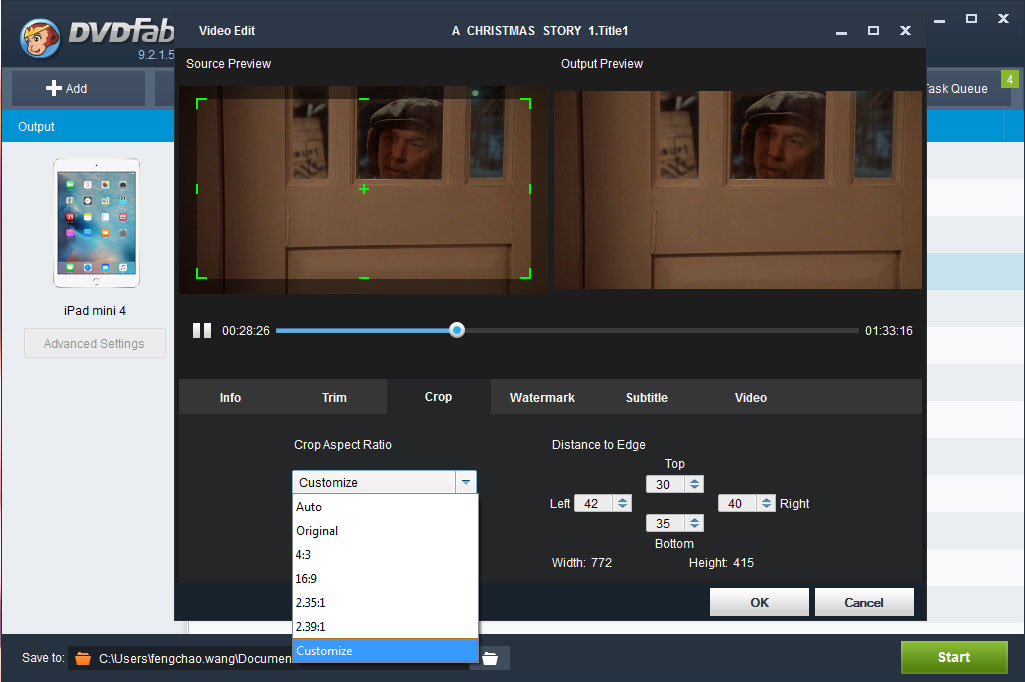This screenshot has height=682, width=1025.
Task: Collapse the Crop Aspect Ratio dropdown arrow
Action: point(465,482)
